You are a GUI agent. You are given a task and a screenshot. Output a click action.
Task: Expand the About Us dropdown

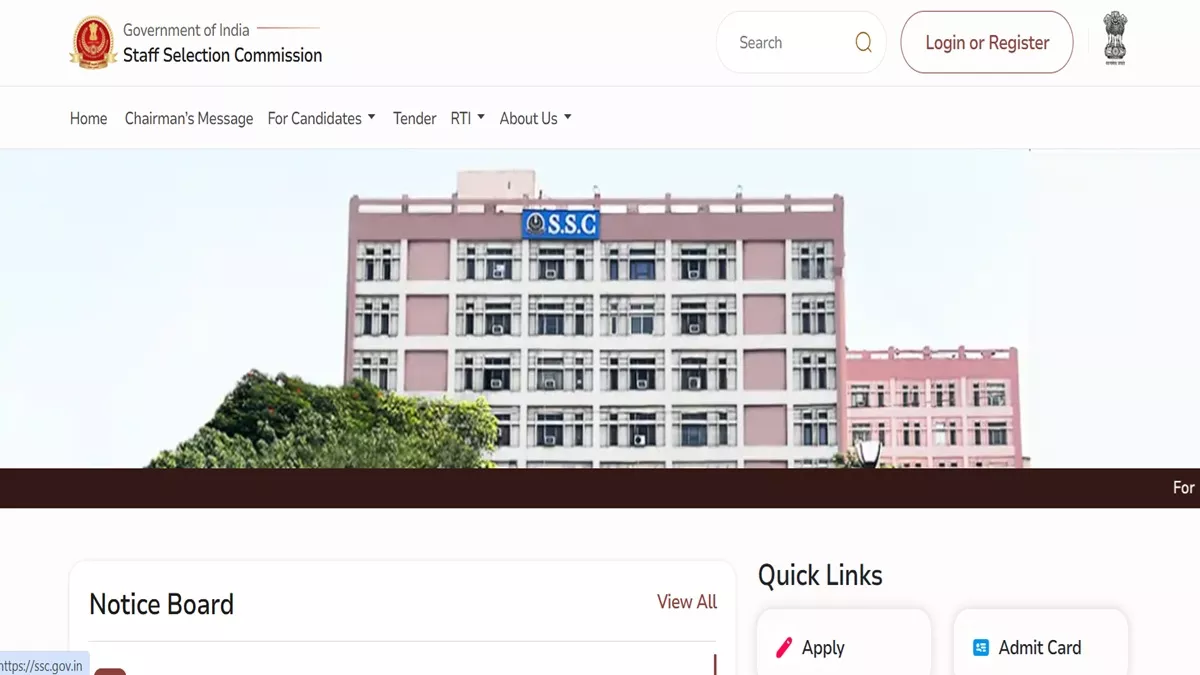coord(535,118)
